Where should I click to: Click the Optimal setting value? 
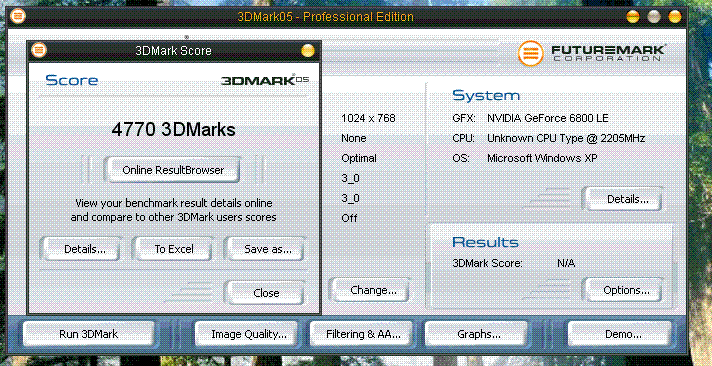coord(359,158)
